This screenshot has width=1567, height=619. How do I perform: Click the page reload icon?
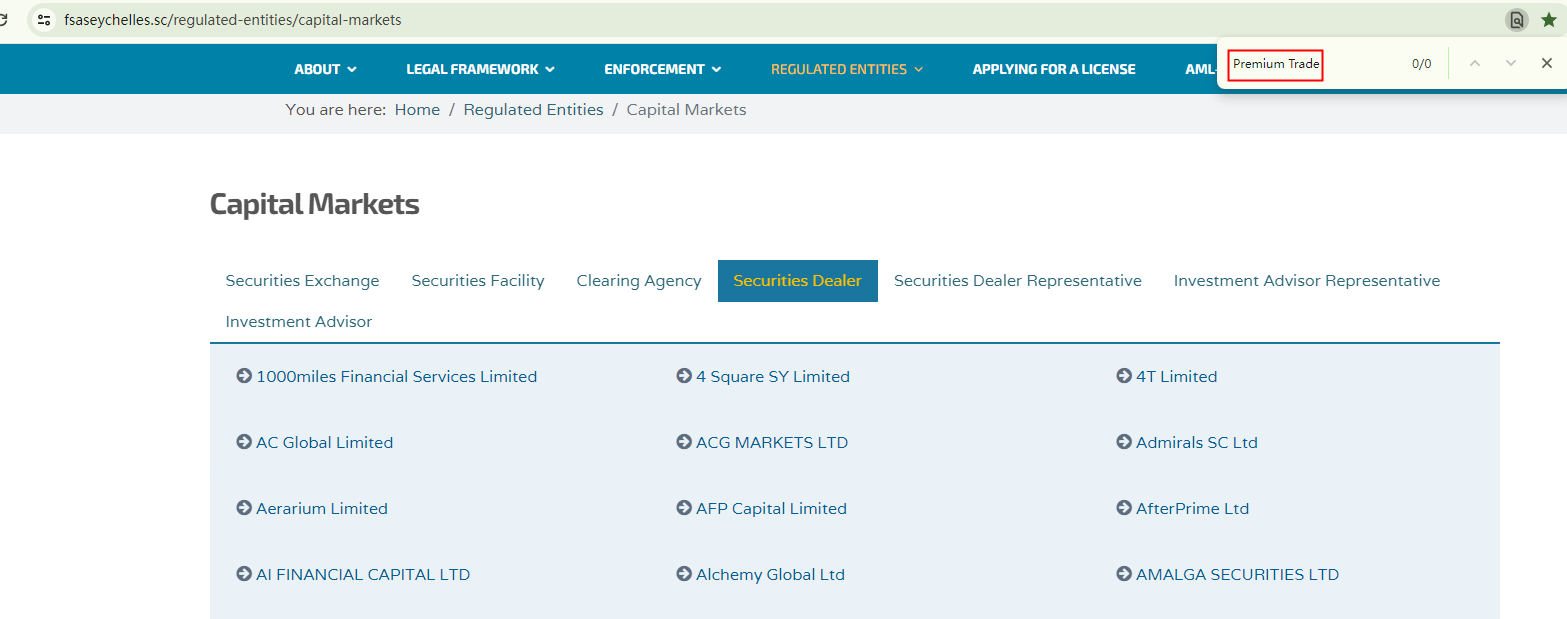[4, 19]
